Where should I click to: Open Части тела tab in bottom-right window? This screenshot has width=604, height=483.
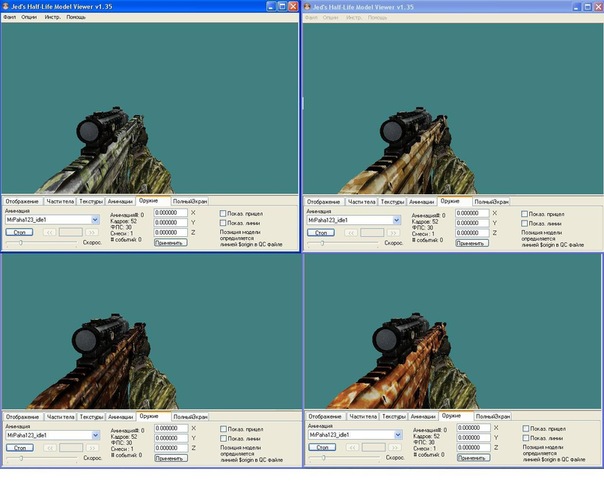coord(363,416)
